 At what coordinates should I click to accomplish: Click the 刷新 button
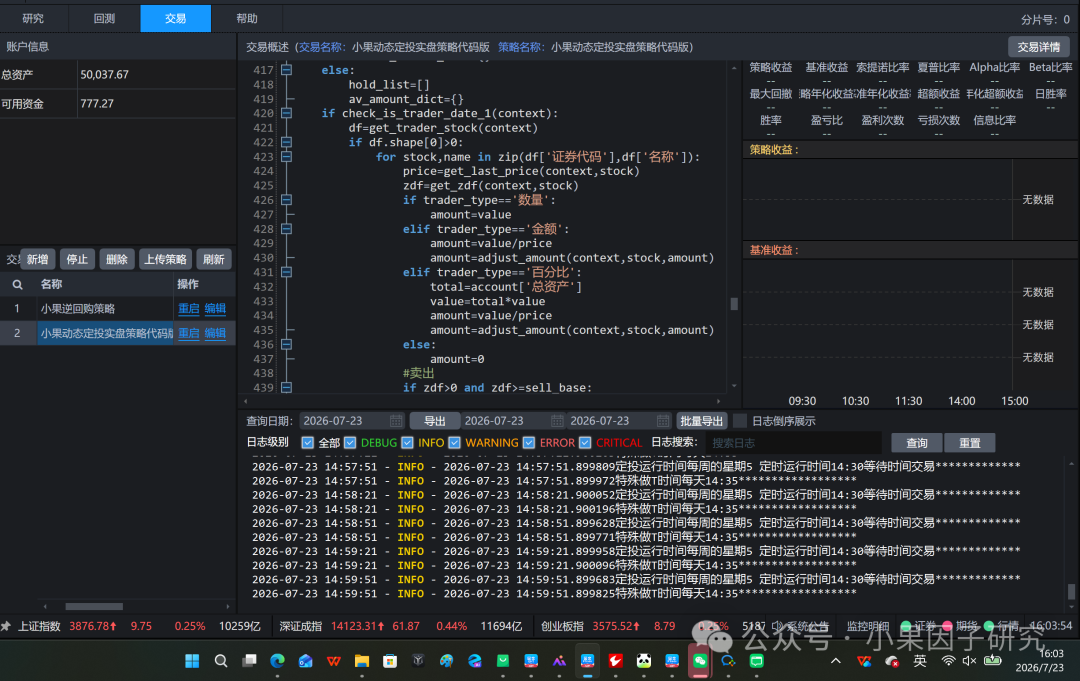point(214,260)
